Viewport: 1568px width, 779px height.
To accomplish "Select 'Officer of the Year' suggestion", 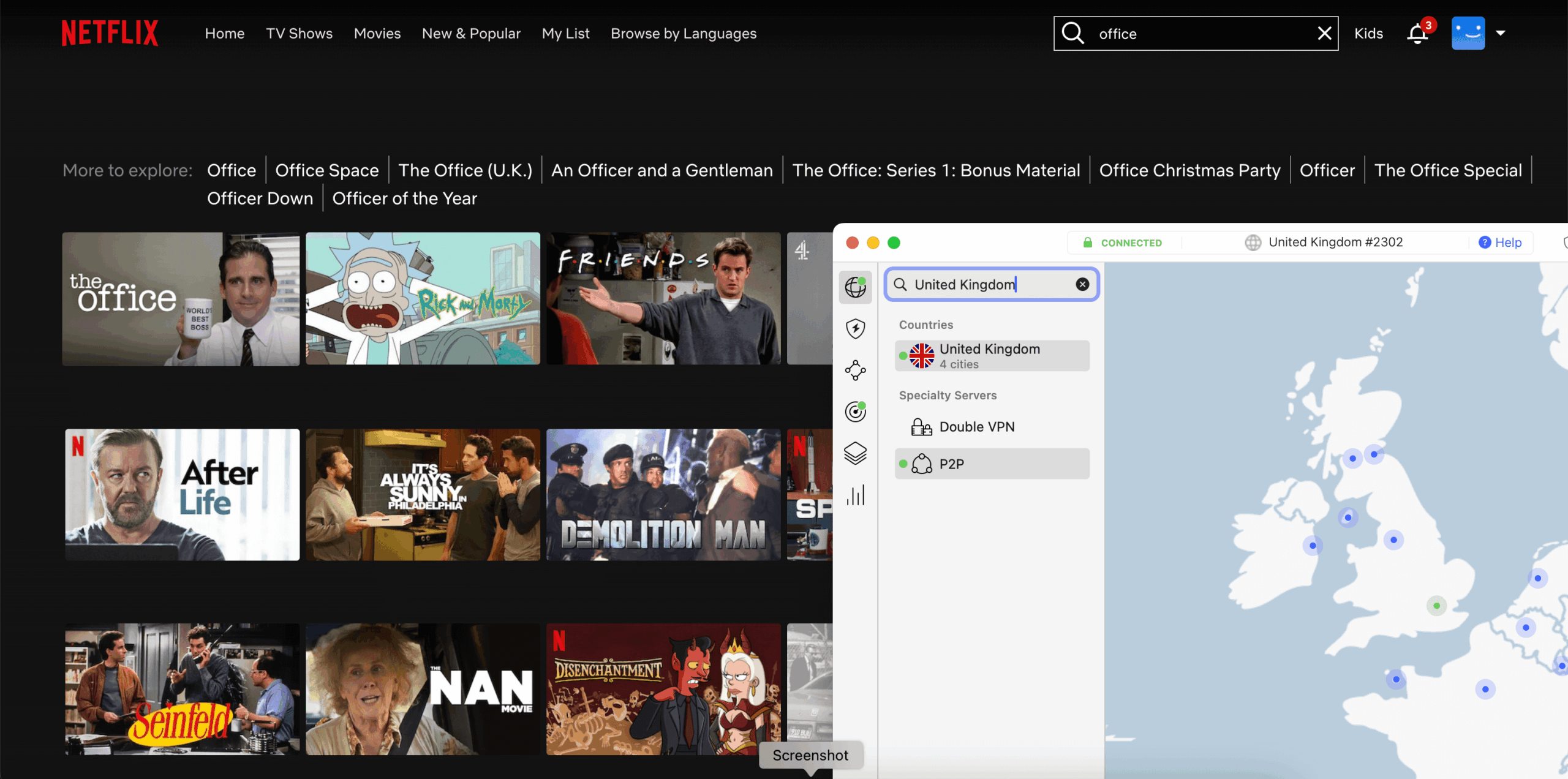I will pos(404,198).
